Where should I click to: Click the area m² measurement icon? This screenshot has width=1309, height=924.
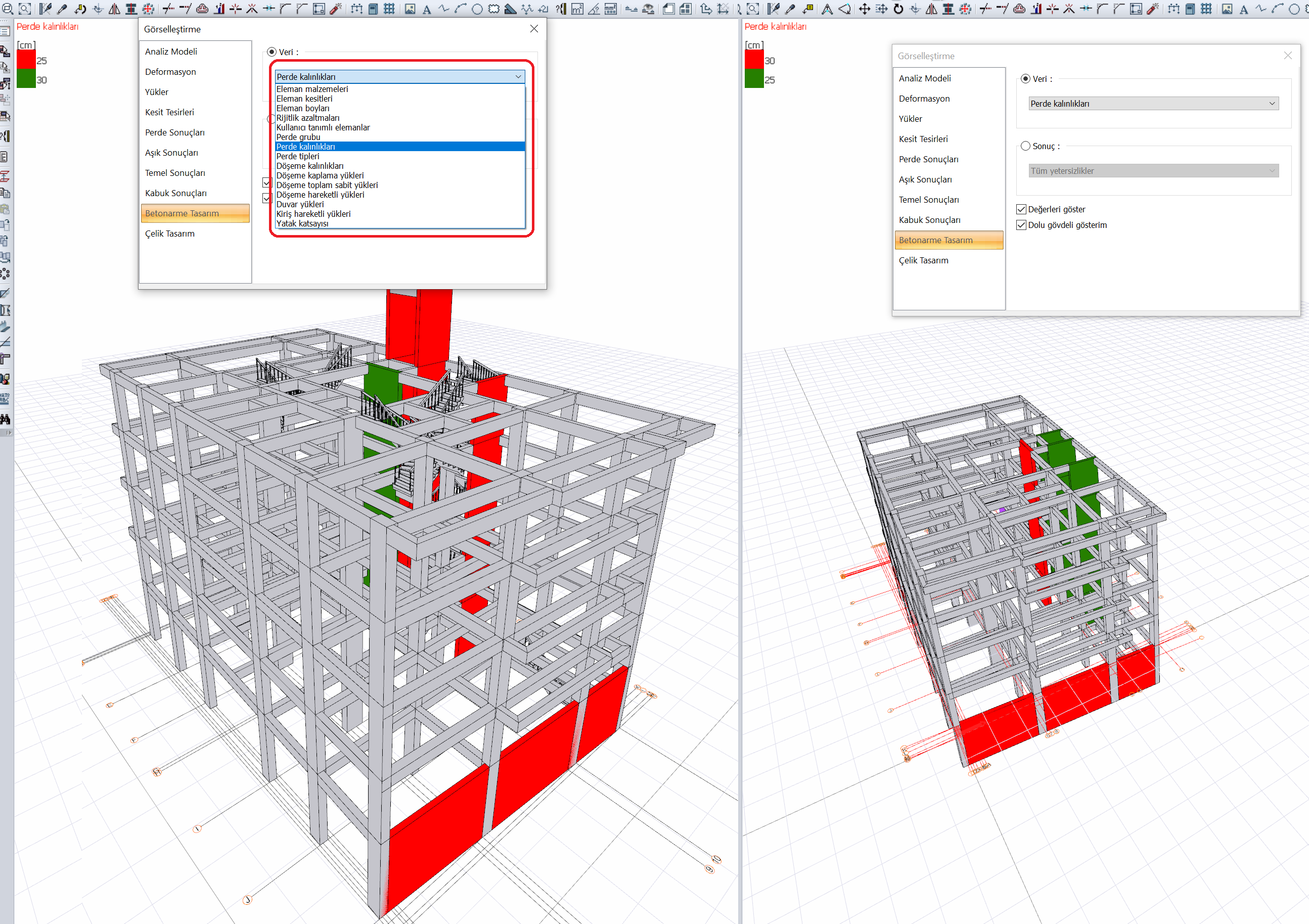point(577,9)
